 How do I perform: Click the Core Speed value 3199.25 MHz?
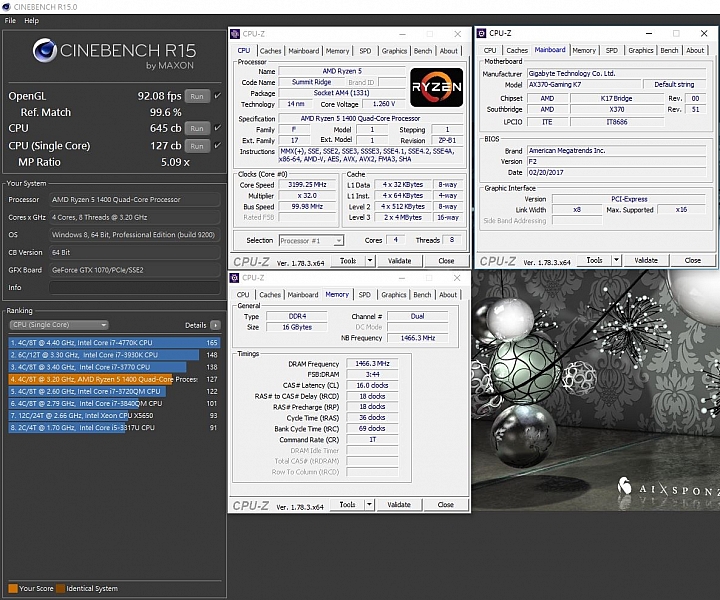307,185
